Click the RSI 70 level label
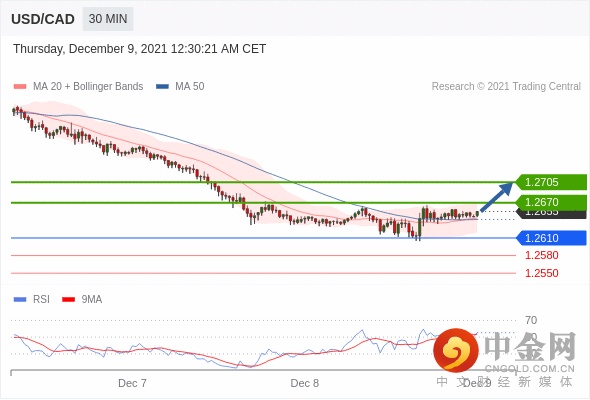Viewport: 590px width, 400px height. click(531, 321)
